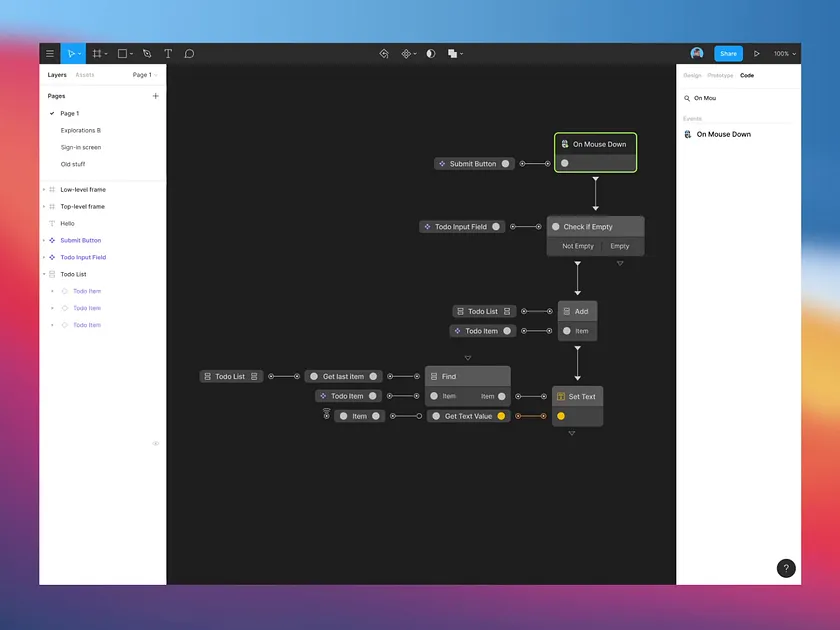
Task: Open the shape tool dropdown chevron
Action: [x=130, y=53]
